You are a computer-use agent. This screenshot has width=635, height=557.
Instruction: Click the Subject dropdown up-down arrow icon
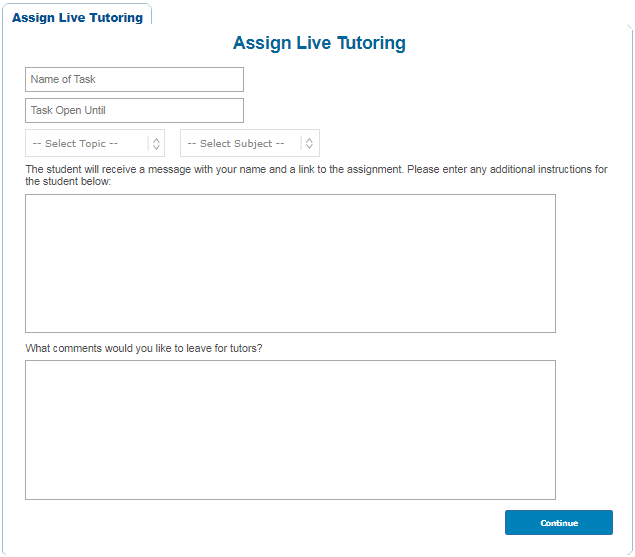pyautogui.click(x=309, y=143)
